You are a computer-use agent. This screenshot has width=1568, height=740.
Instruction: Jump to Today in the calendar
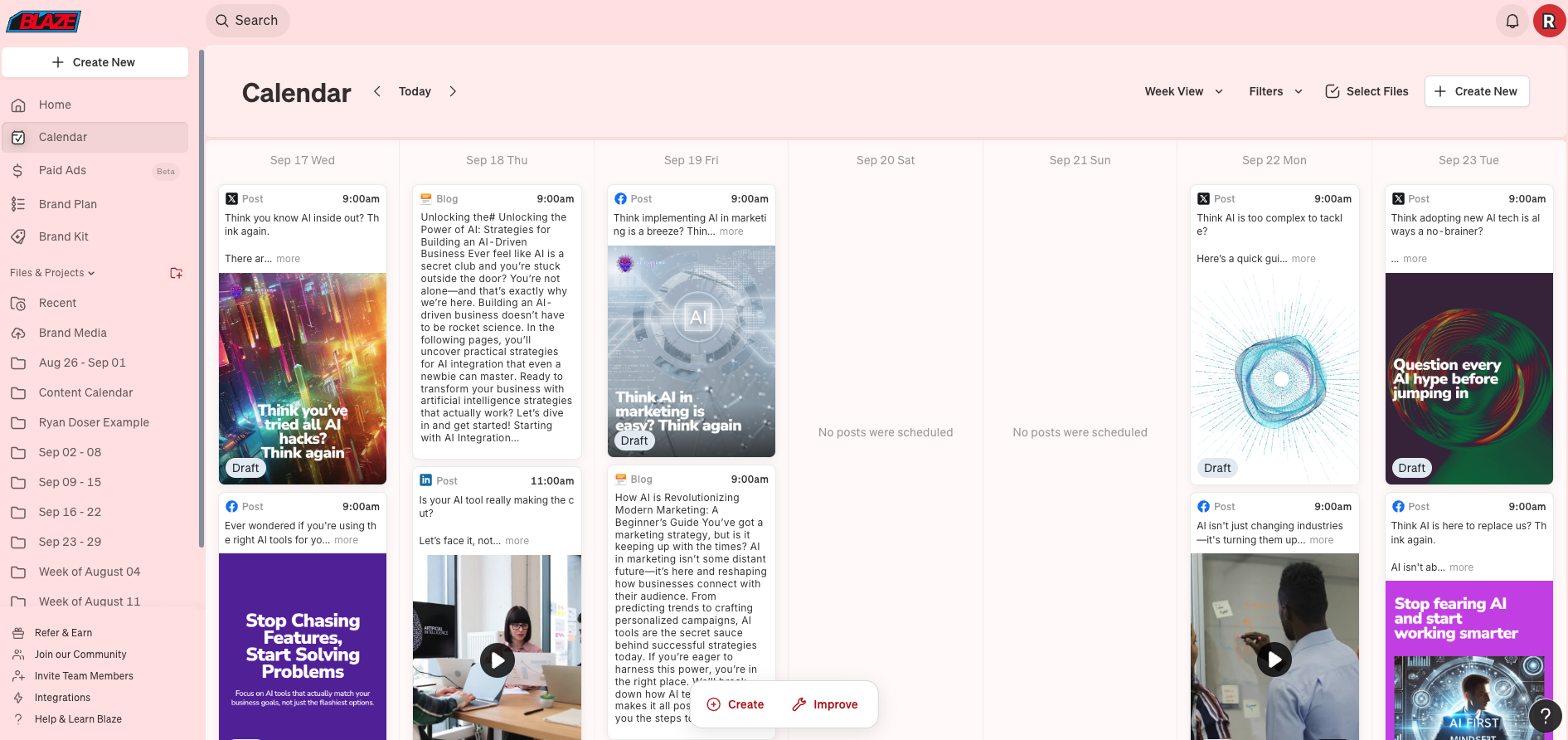click(x=415, y=91)
